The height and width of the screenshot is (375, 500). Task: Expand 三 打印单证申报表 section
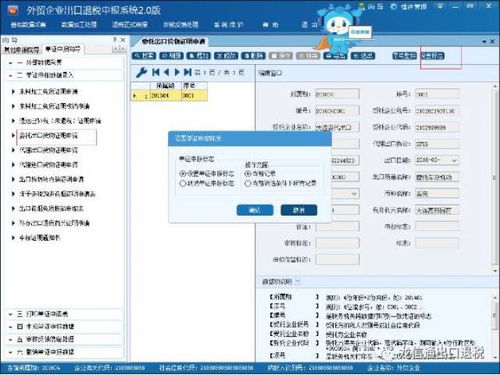tap(65, 314)
